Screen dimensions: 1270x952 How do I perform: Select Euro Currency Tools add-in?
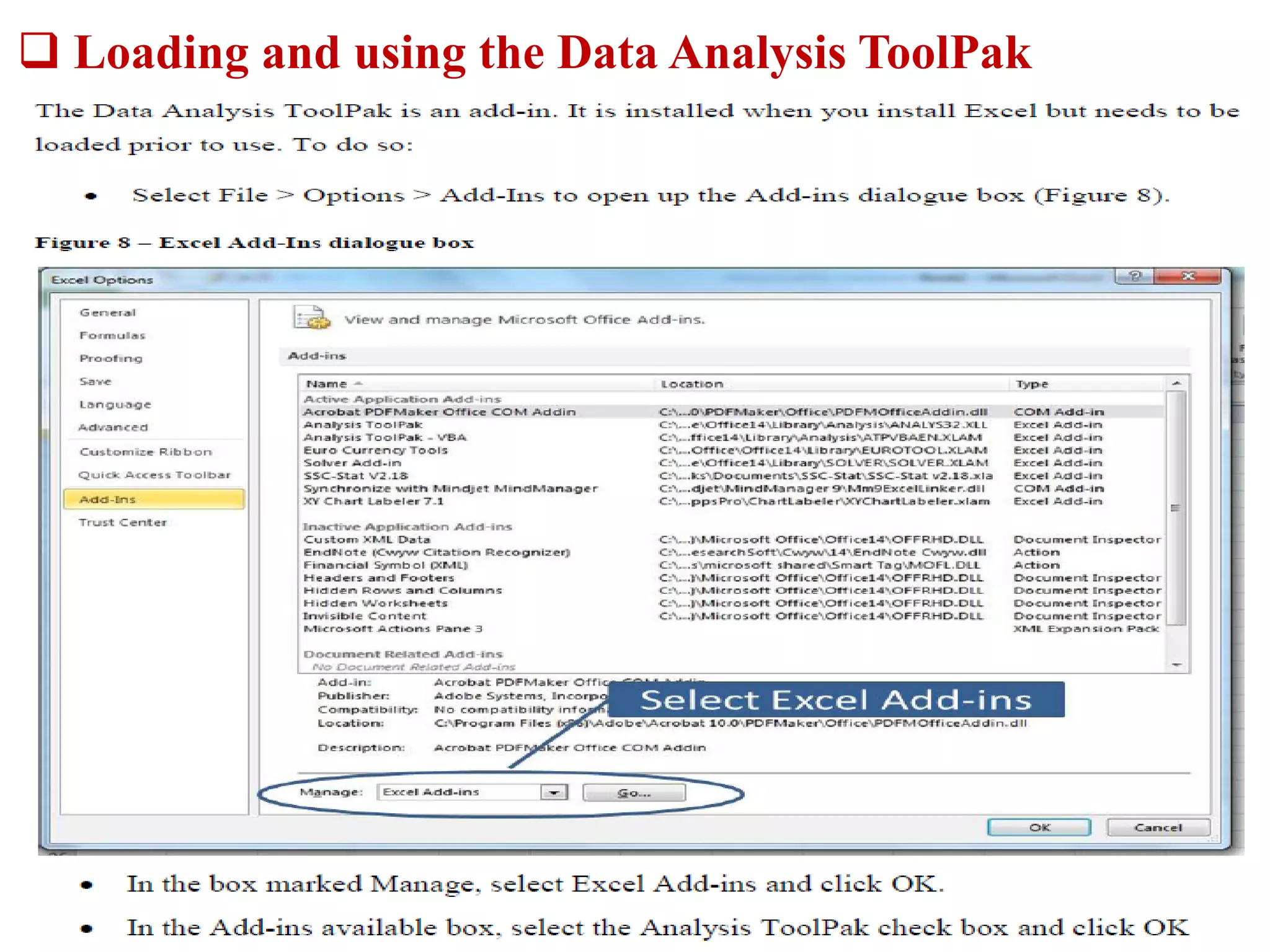pyautogui.click(x=732, y=450)
